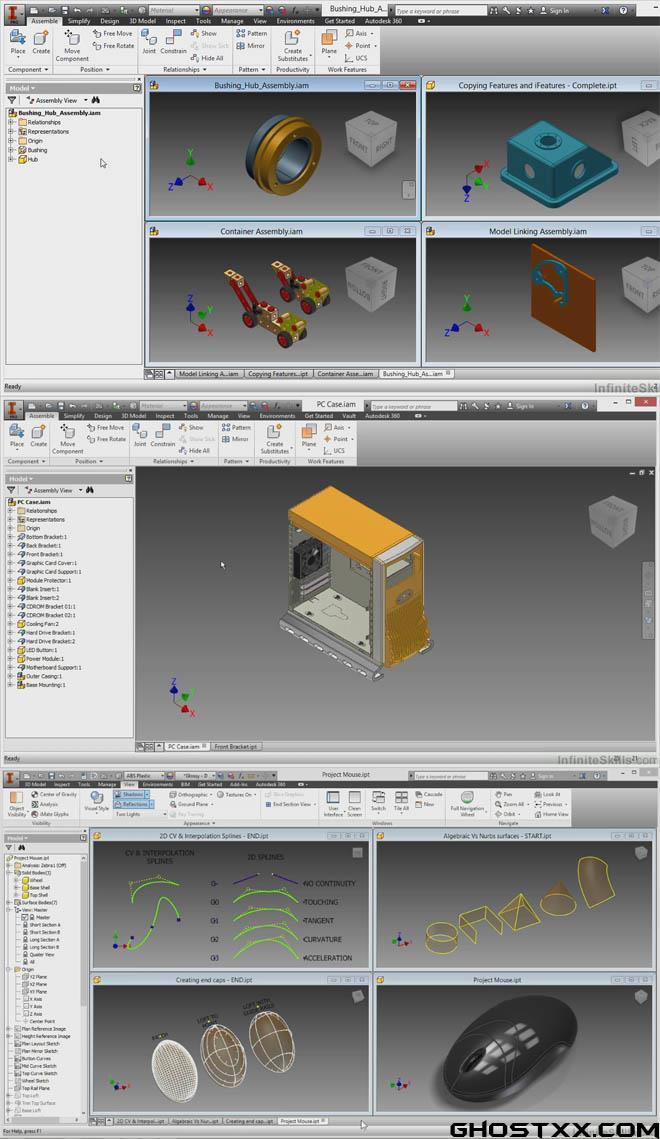The height and width of the screenshot is (1139, 660).
Task: Click Previous view in Project Mouse window
Action: pos(549,804)
